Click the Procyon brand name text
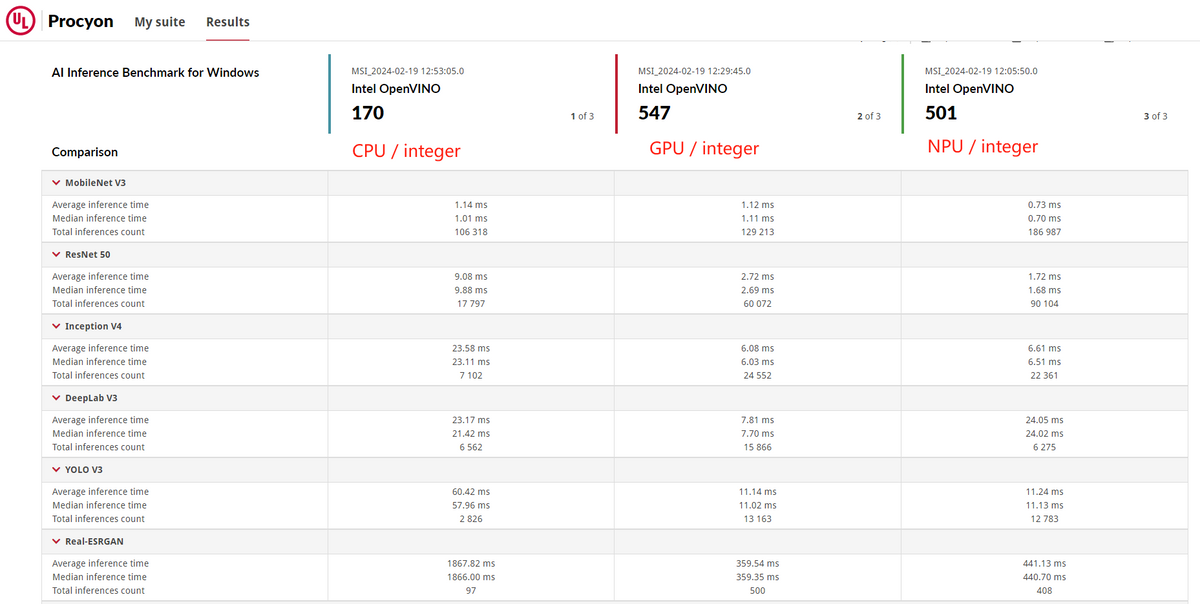The image size is (1200, 604). pos(81,21)
